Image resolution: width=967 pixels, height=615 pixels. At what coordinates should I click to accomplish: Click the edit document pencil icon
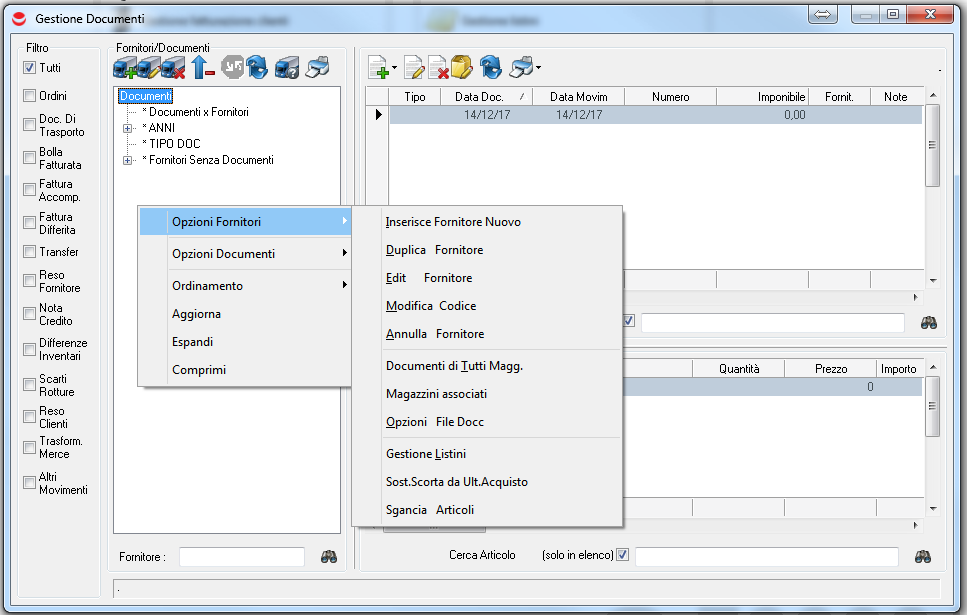pos(414,68)
